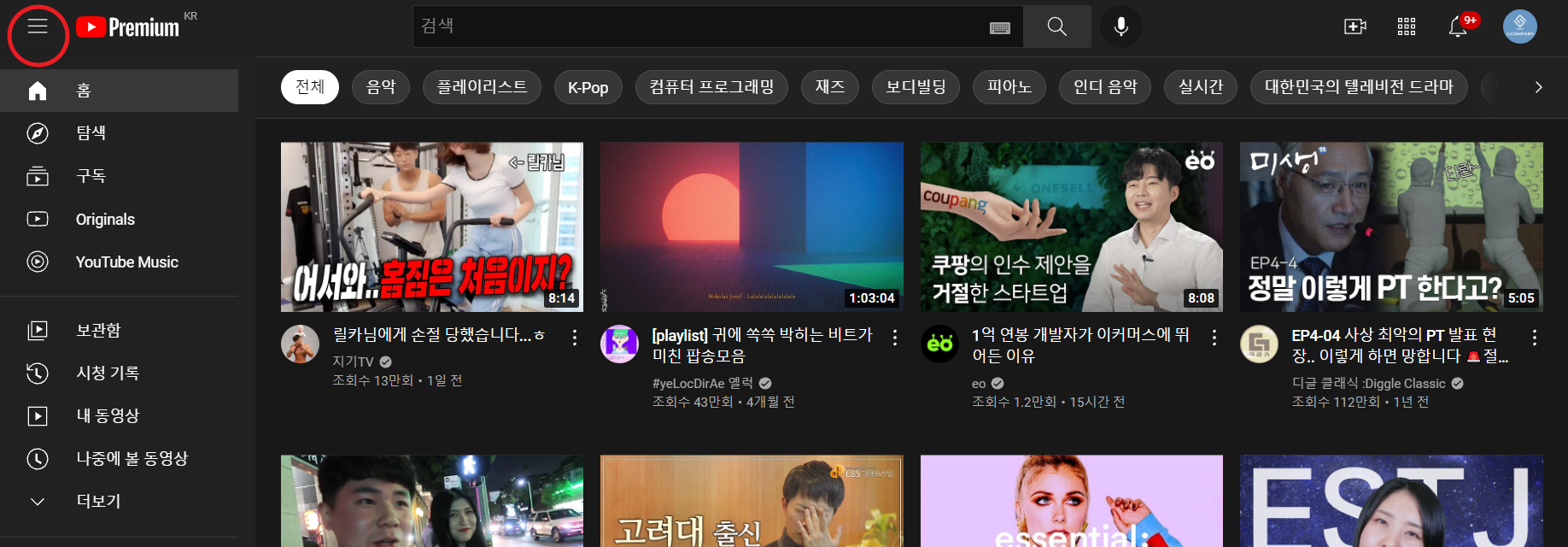Viewport: 1568px width, 547px height.
Task: Visit the #yeLocDirAe 옐럭 channel link
Action: (703, 383)
